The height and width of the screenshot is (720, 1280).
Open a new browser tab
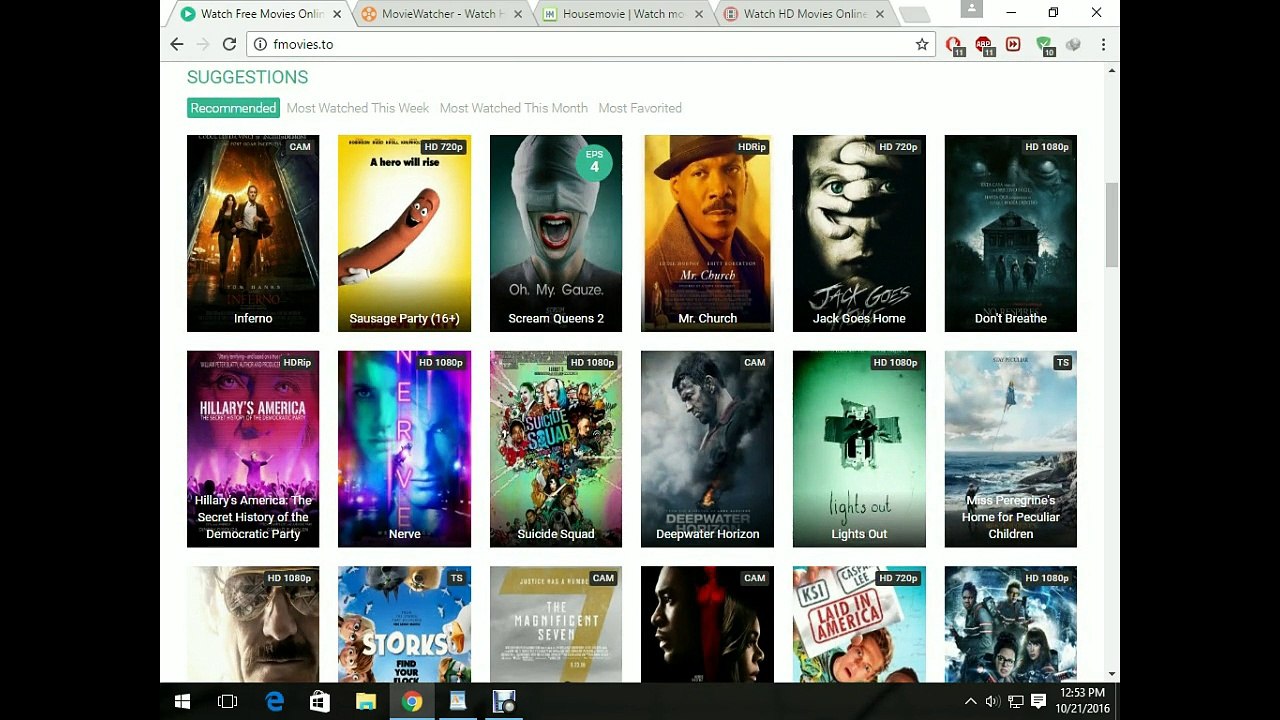click(x=914, y=14)
